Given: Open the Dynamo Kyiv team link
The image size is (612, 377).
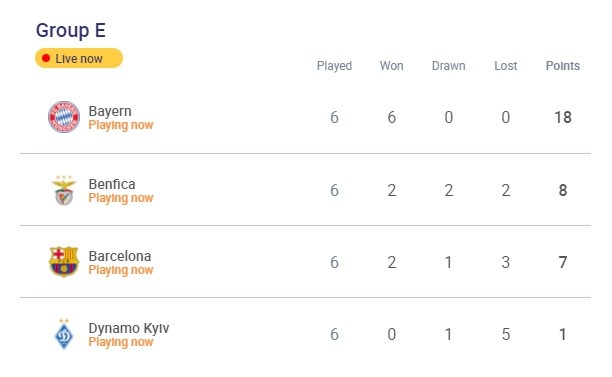Looking at the screenshot, I should (x=129, y=328).
